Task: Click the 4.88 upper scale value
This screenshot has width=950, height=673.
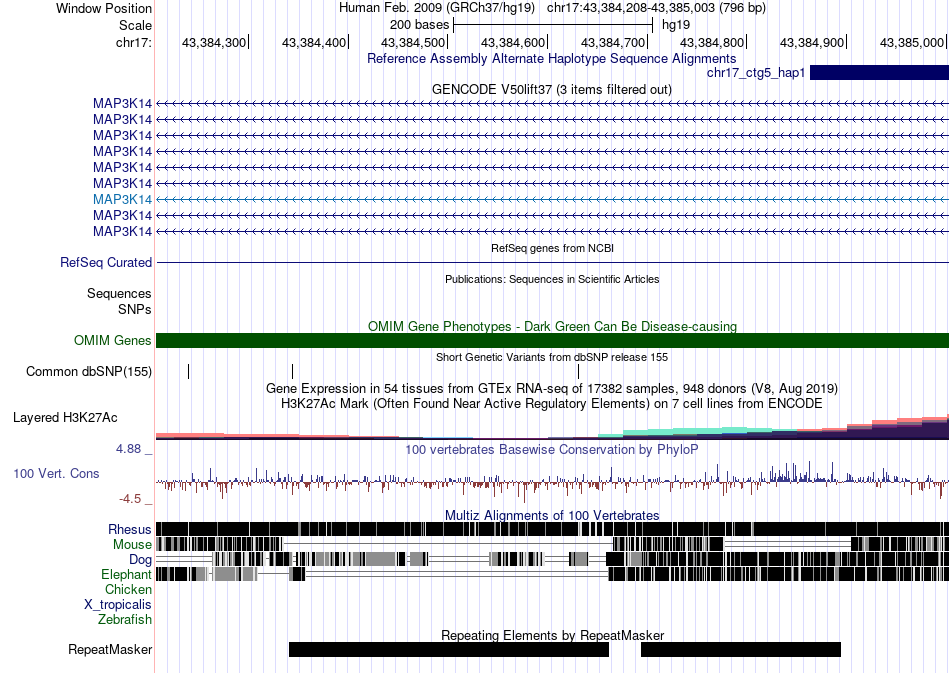Action: point(128,449)
